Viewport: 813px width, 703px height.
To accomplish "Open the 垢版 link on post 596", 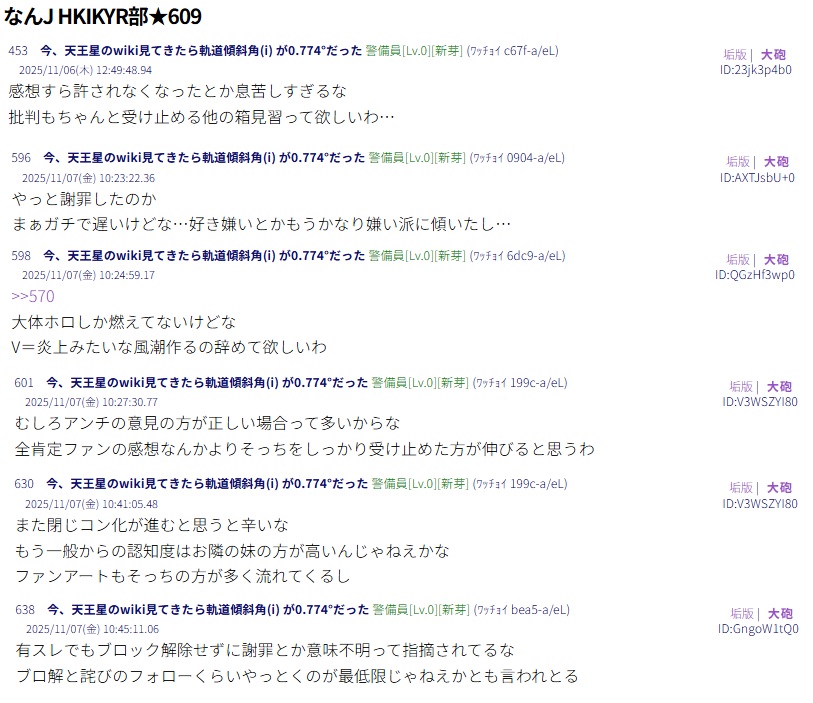I will (x=738, y=162).
